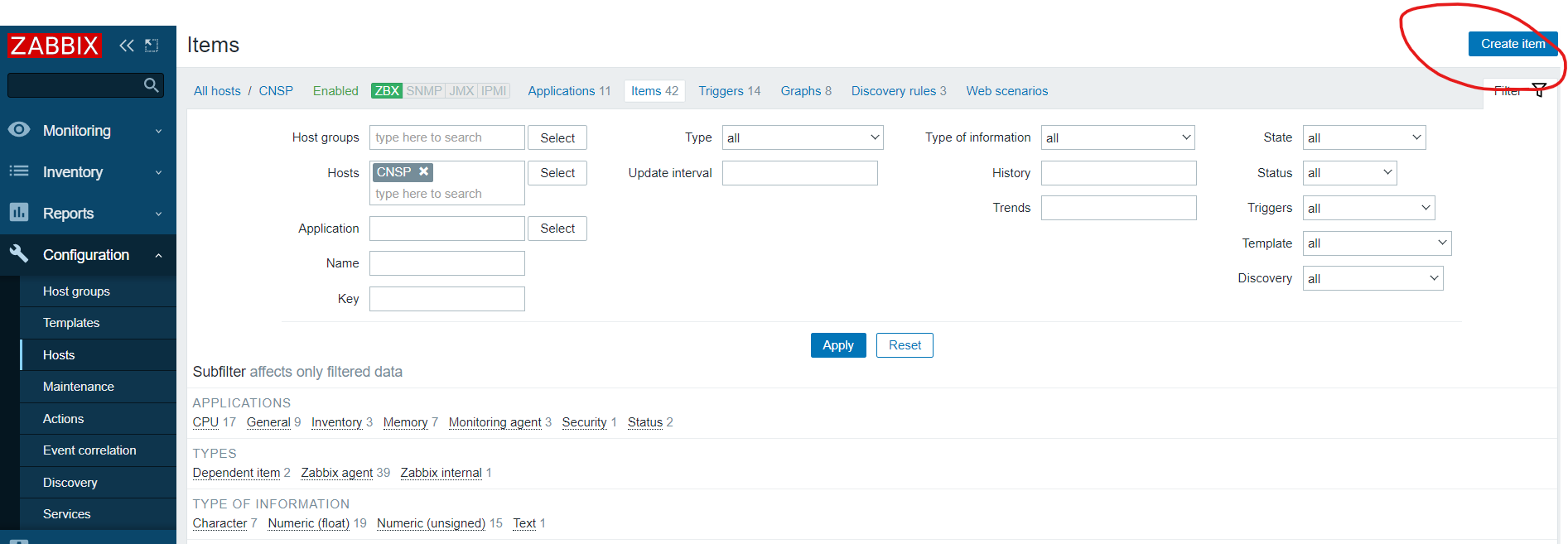Click the All hosts breadcrumb link
The height and width of the screenshot is (544, 1568).
(x=217, y=91)
